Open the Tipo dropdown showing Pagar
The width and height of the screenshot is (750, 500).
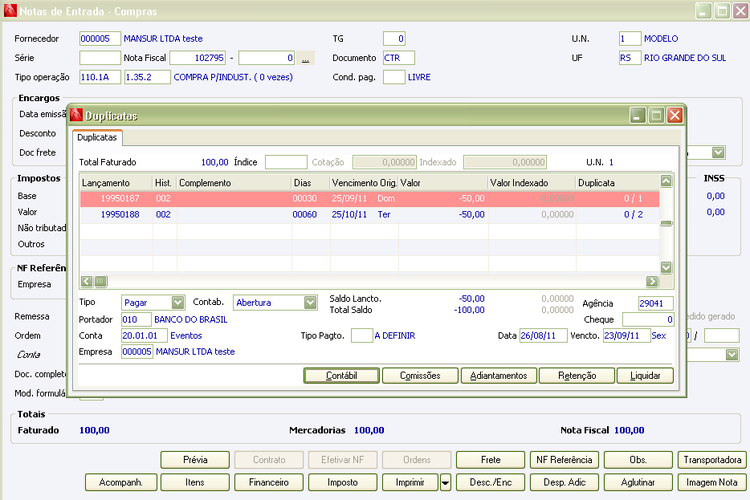[177, 302]
